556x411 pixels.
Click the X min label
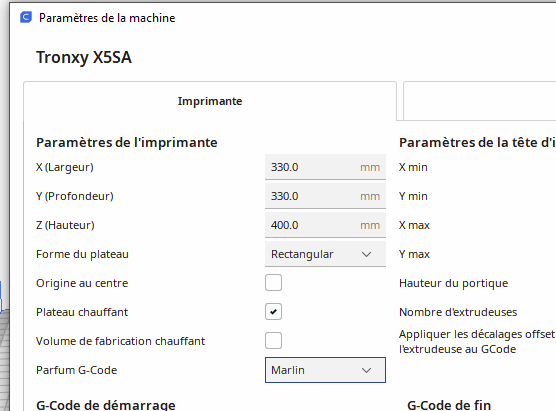[413, 167]
